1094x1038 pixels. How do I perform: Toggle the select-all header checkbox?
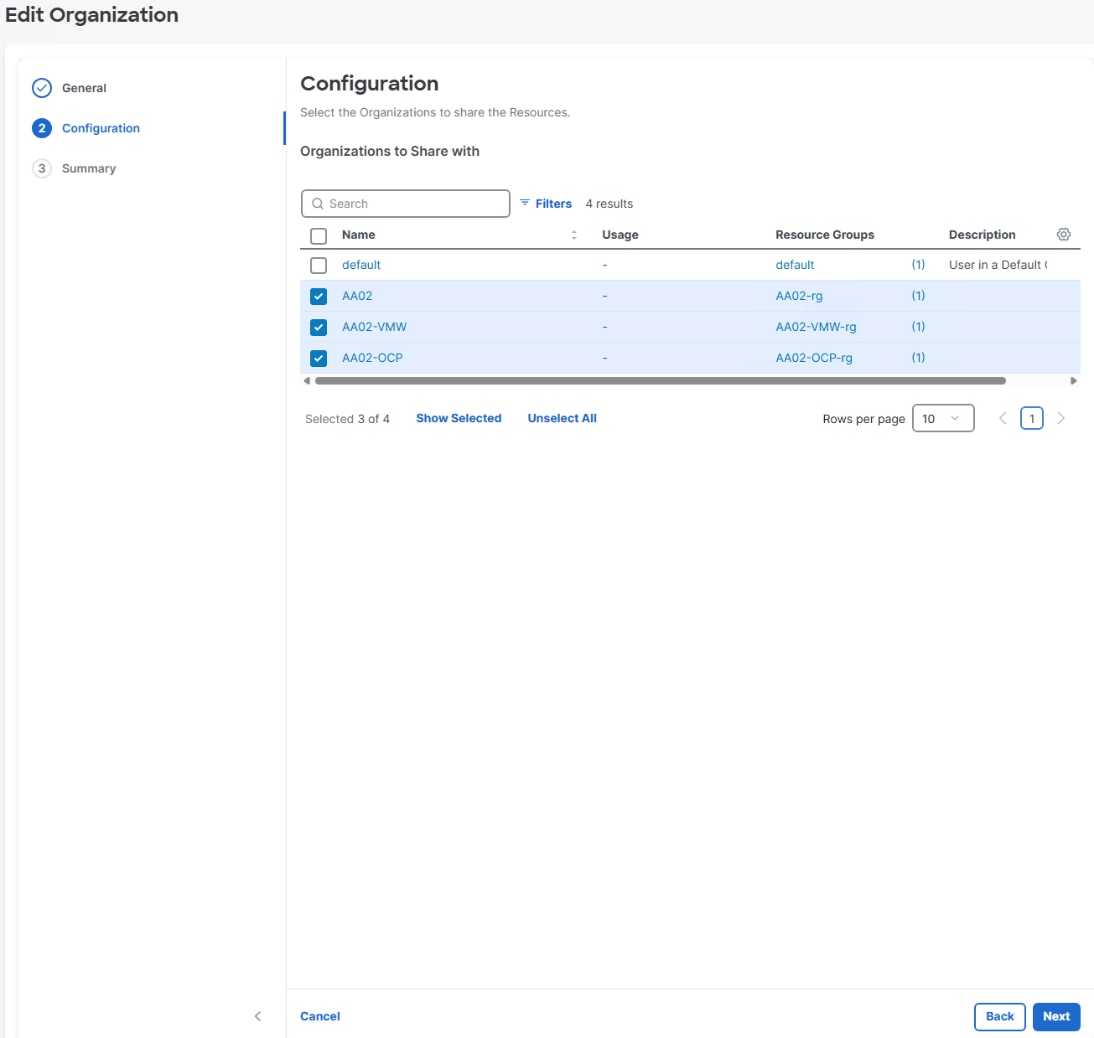318,236
